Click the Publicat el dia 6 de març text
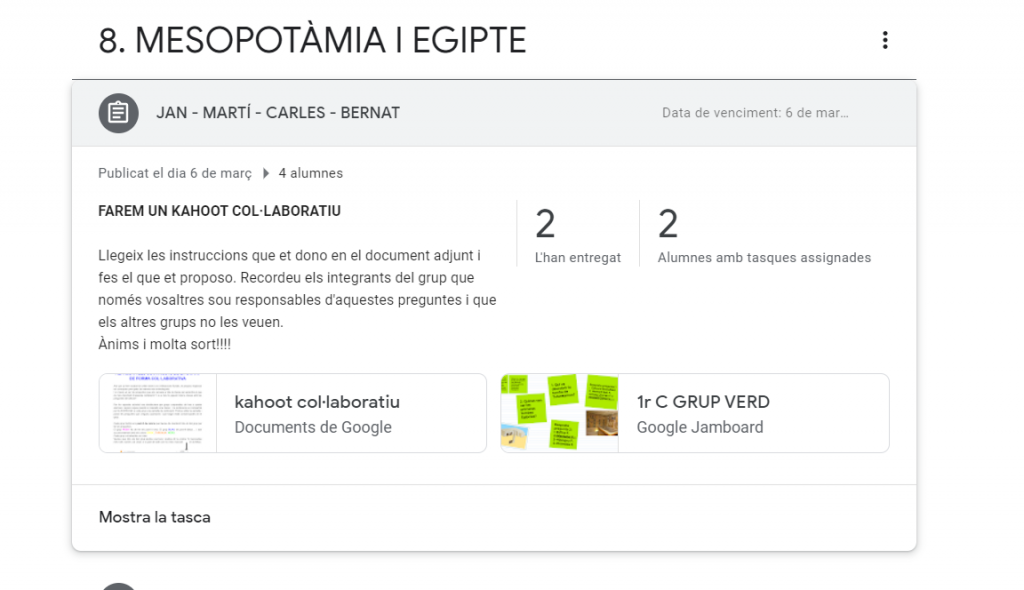 click(175, 173)
